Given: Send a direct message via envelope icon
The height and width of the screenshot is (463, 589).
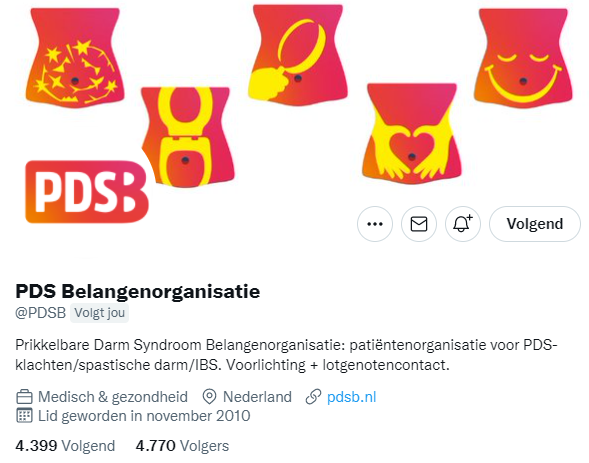Looking at the screenshot, I should (419, 224).
